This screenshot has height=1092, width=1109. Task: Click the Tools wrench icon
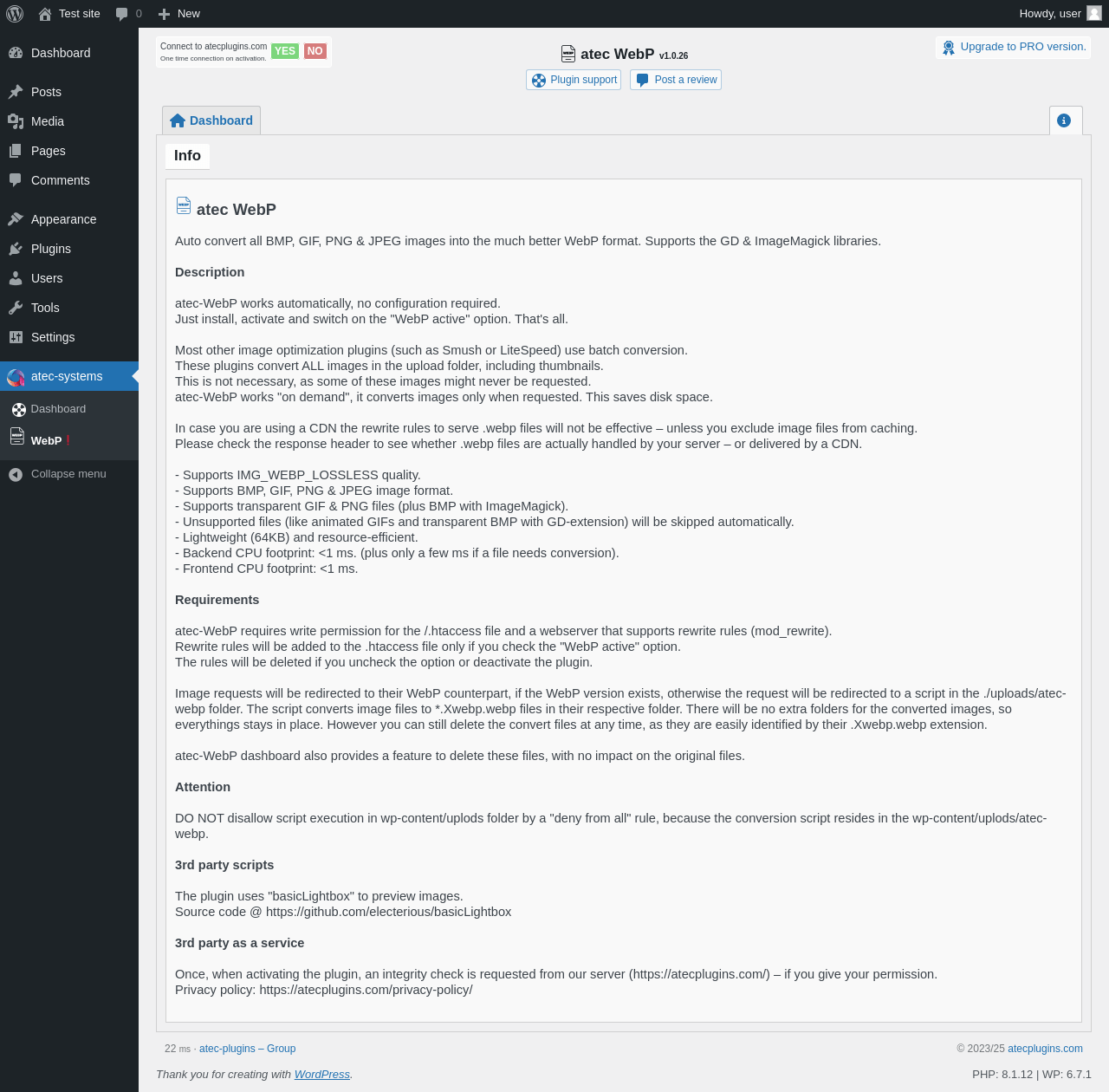click(16, 308)
